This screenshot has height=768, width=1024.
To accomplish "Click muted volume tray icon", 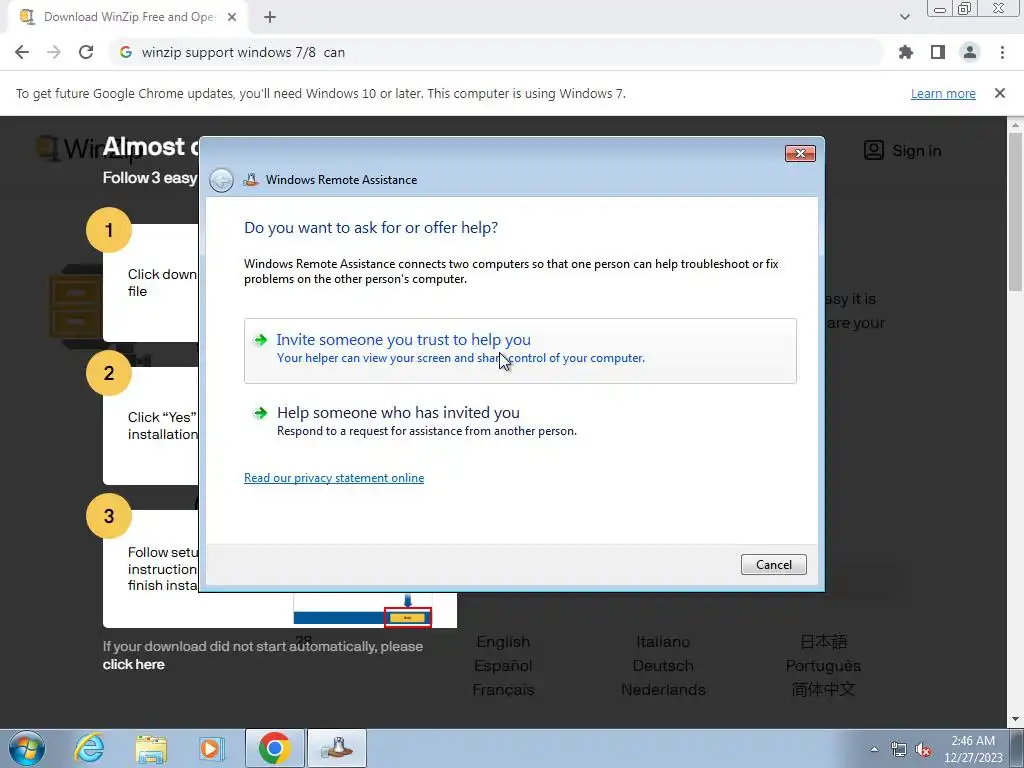I will [x=923, y=749].
